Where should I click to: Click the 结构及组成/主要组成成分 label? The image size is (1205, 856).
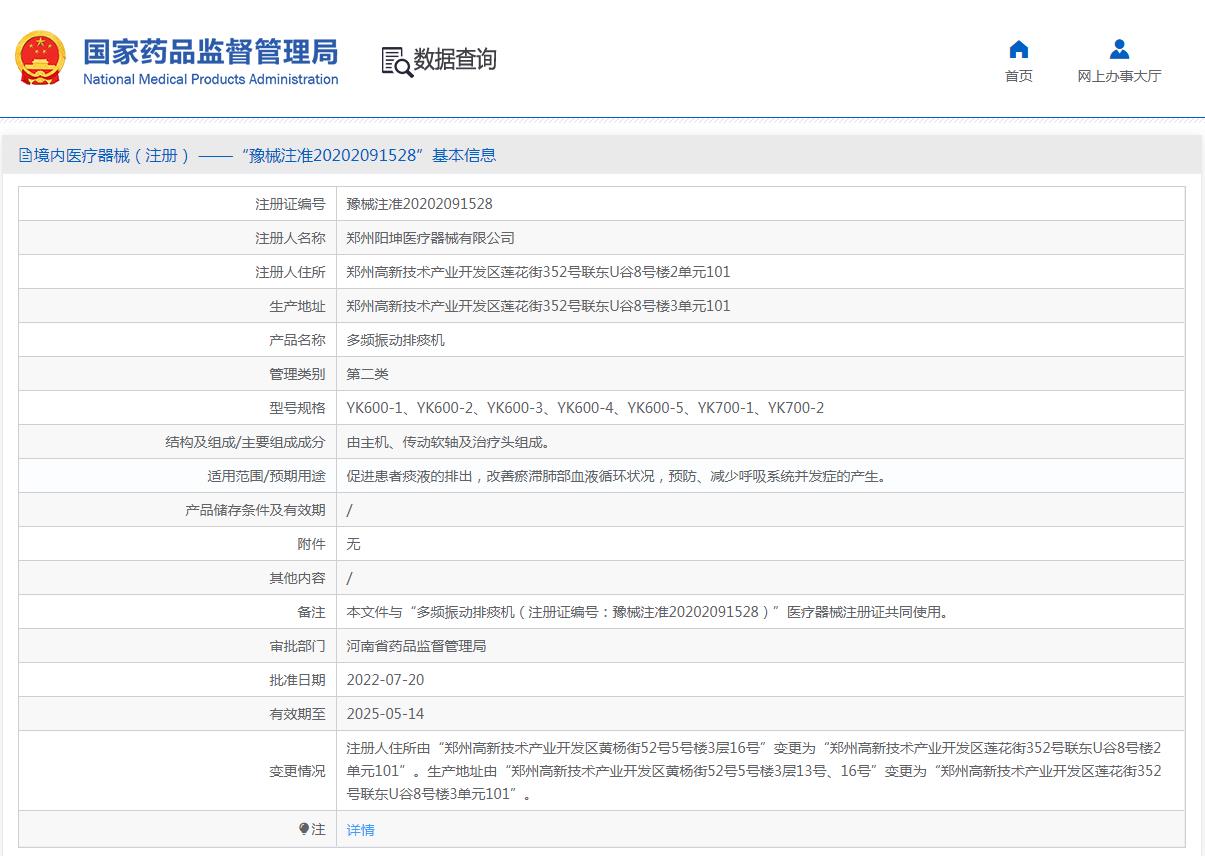point(246,442)
